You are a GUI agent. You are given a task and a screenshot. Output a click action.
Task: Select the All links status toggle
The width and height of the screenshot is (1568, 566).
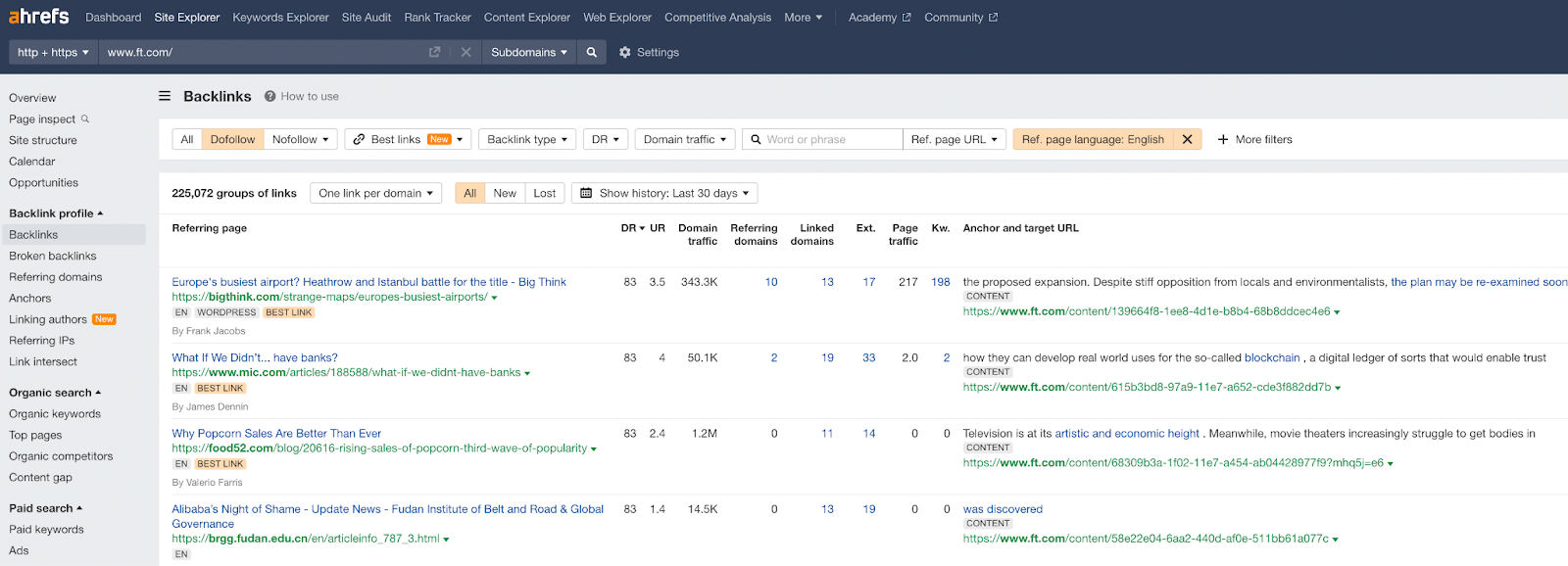coord(470,193)
